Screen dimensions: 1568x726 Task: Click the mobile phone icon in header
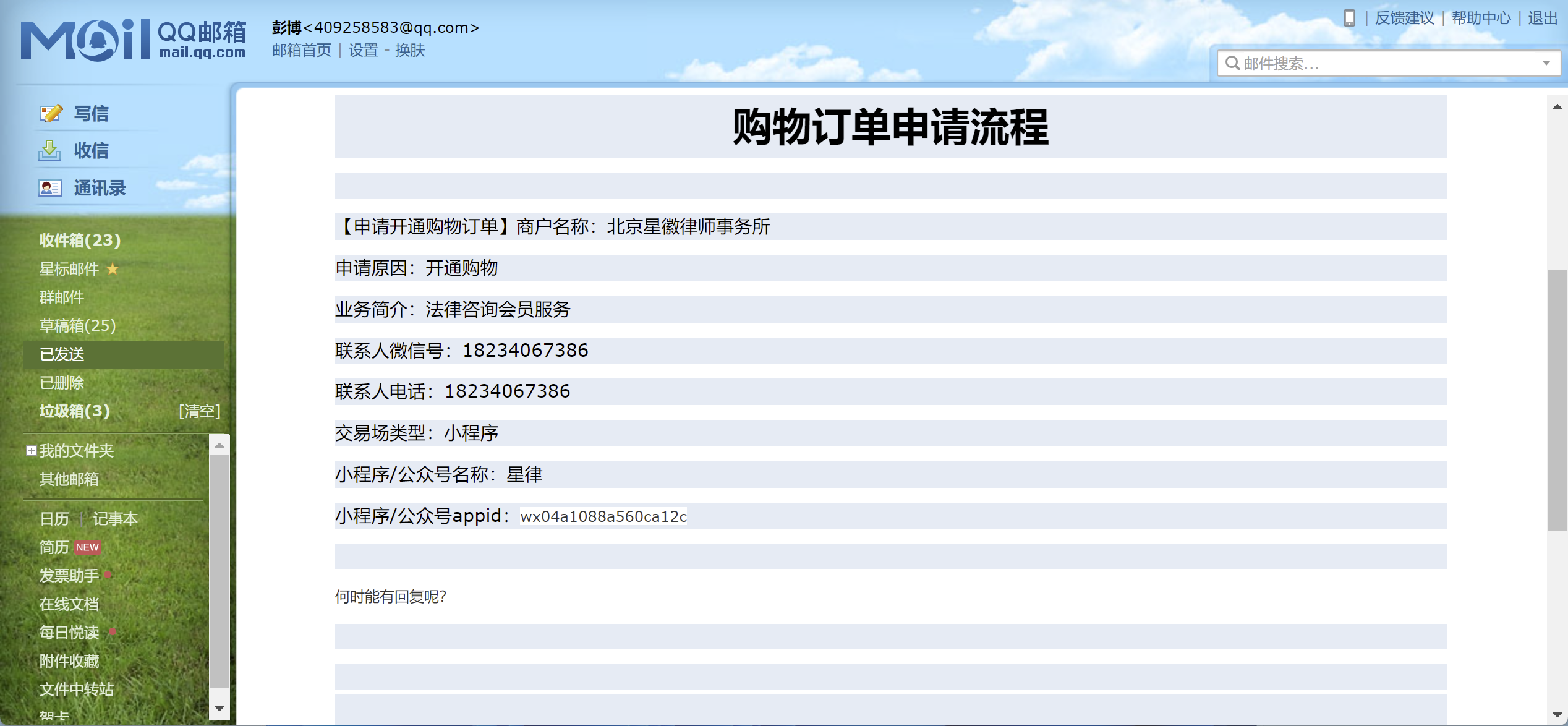[1349, 18]
